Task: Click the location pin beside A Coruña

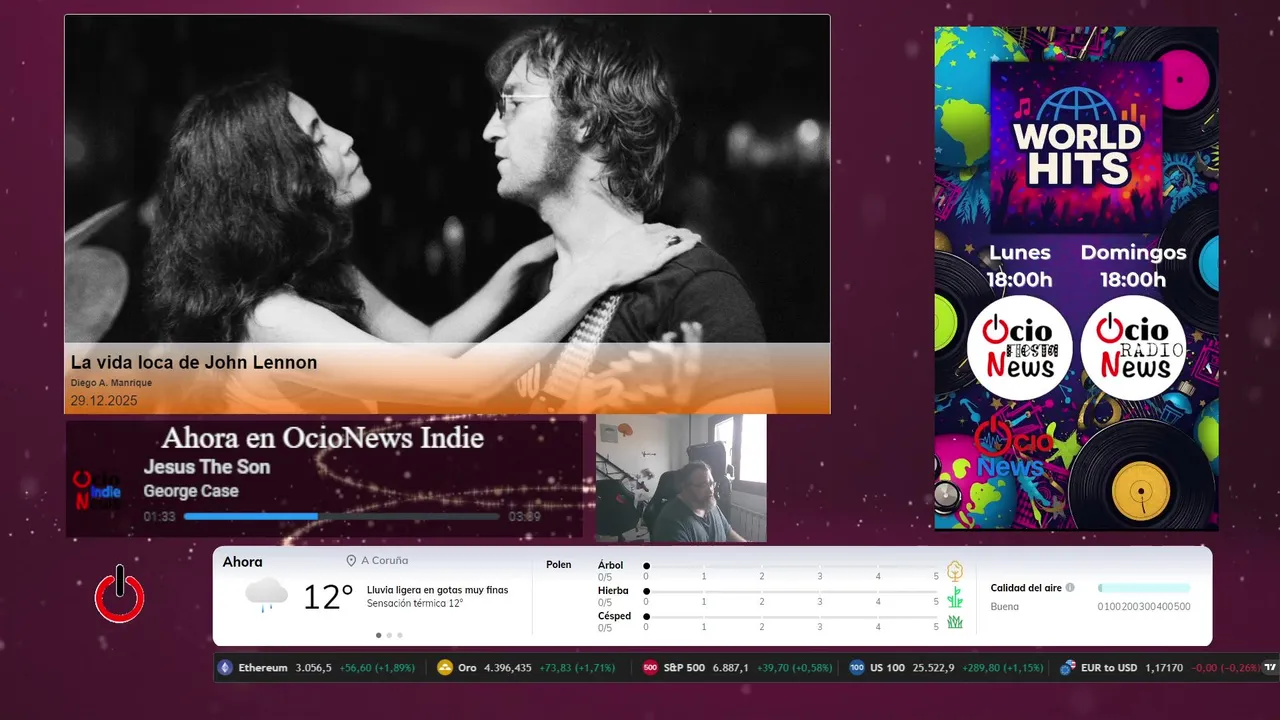Action: click(351, 561)
